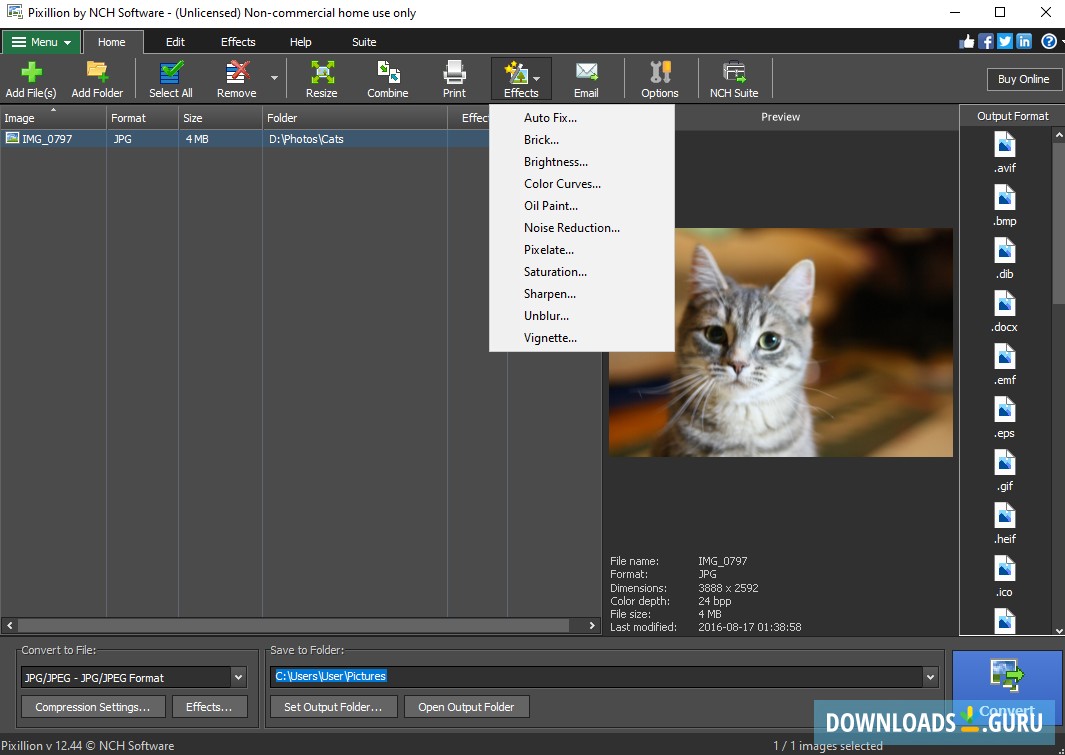Click the Buy Online button
Image resolution: width=1065 pixels, height=755 pixels.
[x=1023, y=78]
